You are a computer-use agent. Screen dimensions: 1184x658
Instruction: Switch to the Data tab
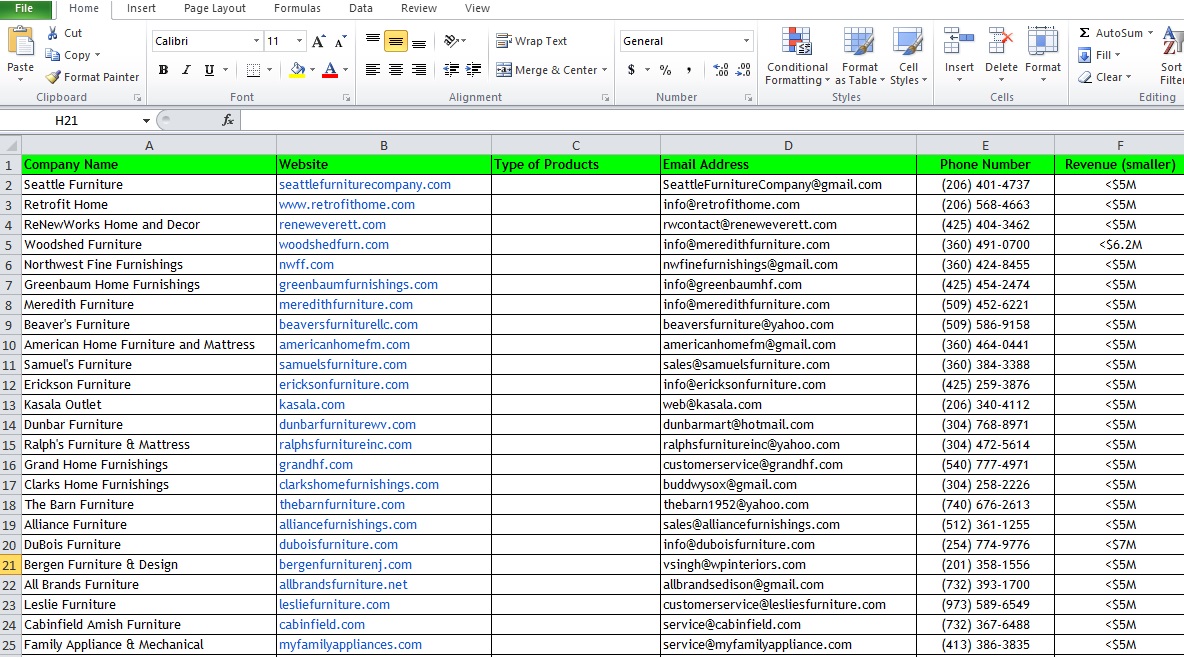pyautogui.click(x=360, y=8)
